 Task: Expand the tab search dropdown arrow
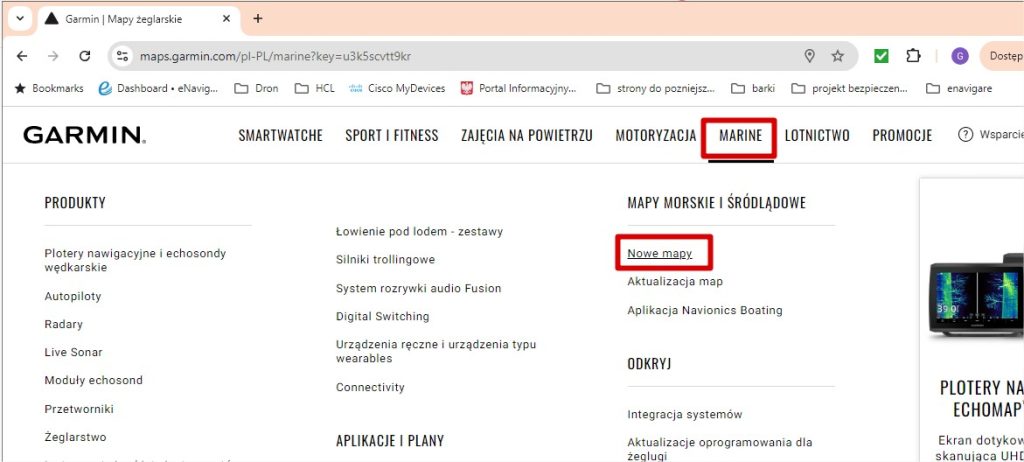coord(20,18)
